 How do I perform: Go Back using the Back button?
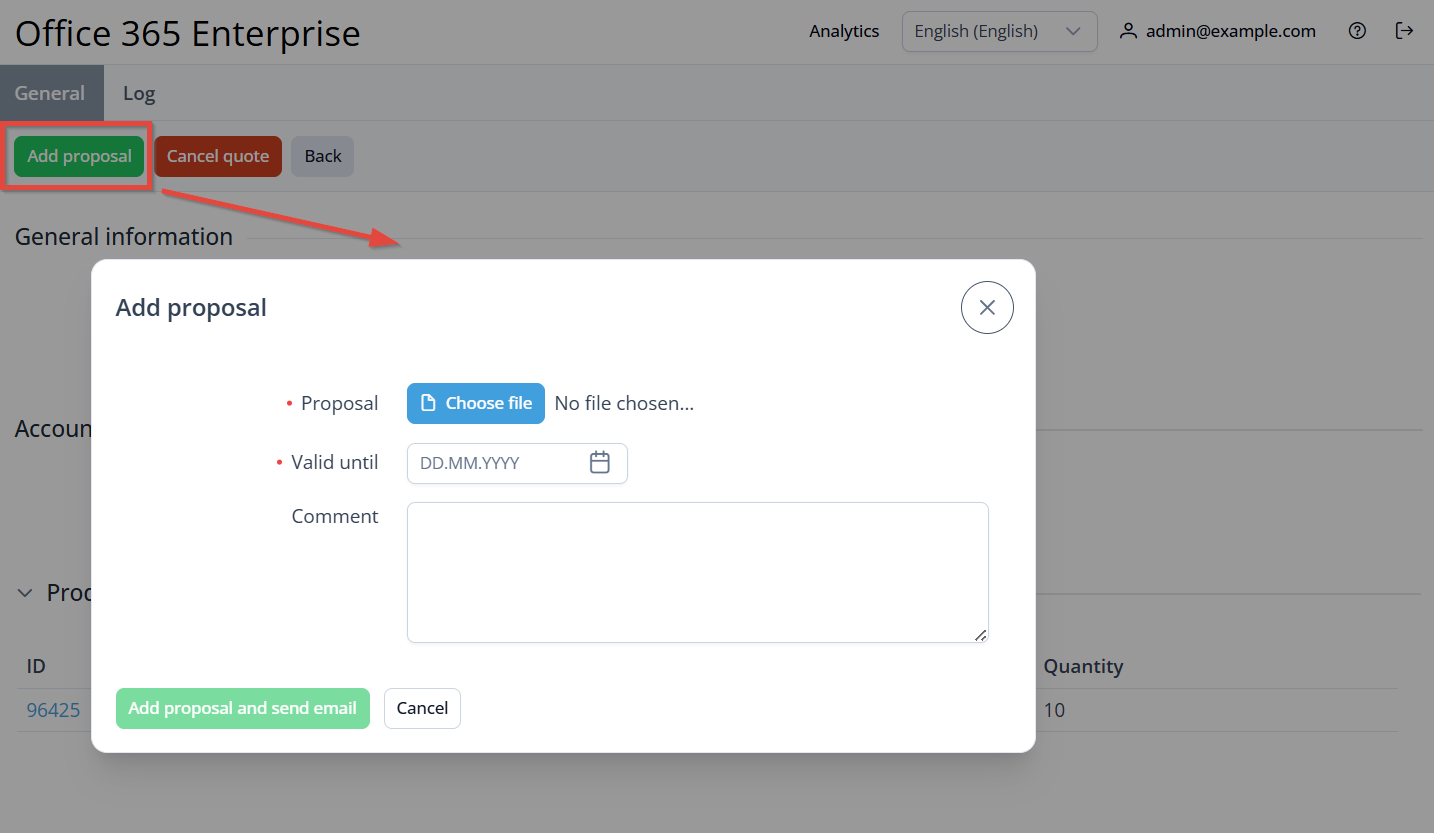pos(323,156)
